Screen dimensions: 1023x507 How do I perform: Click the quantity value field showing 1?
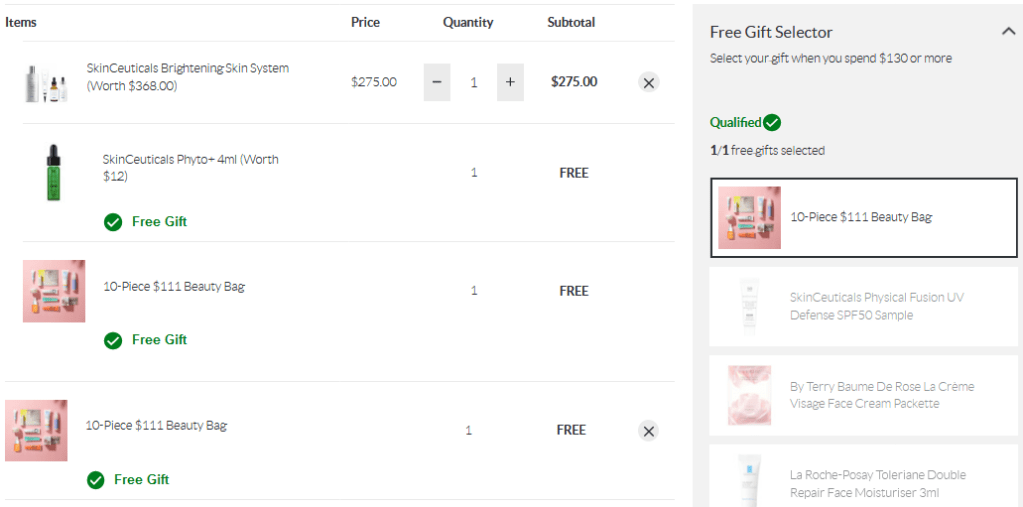tap(474, 82)
